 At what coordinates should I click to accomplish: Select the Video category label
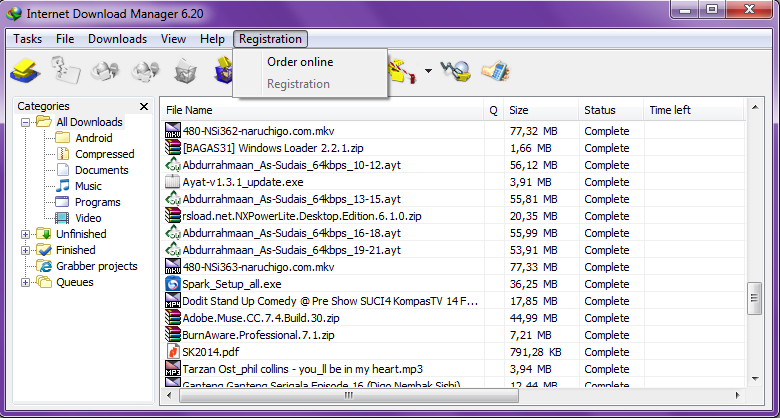pos(88,217)
